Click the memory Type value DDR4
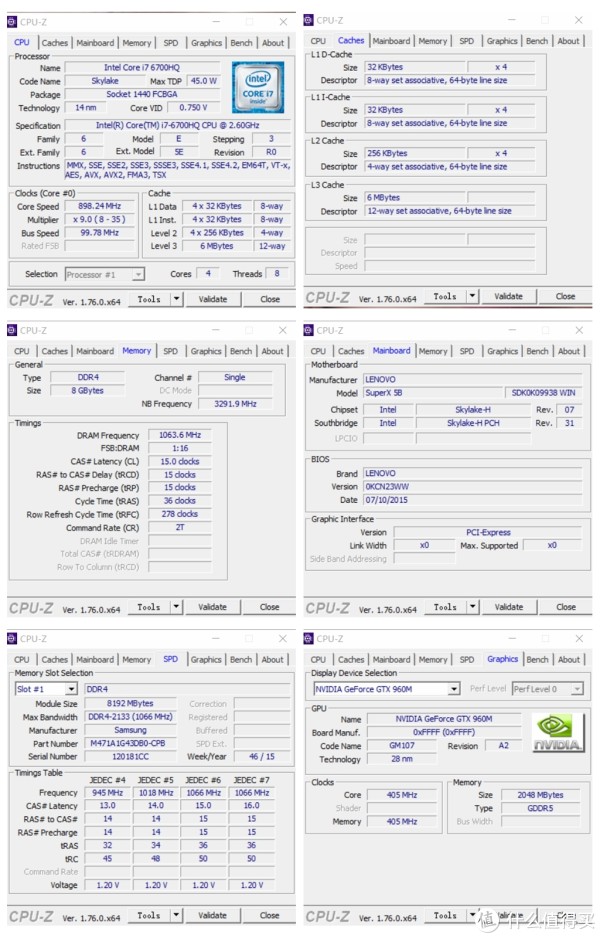 (88, 377)
